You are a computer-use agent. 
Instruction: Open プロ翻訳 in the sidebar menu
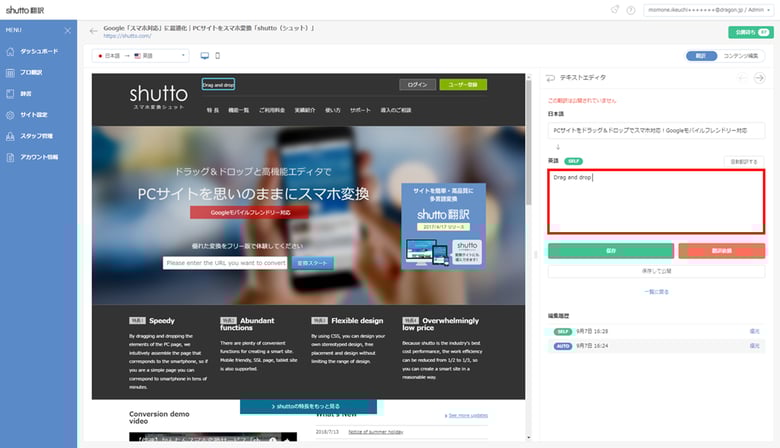[31, 73]
